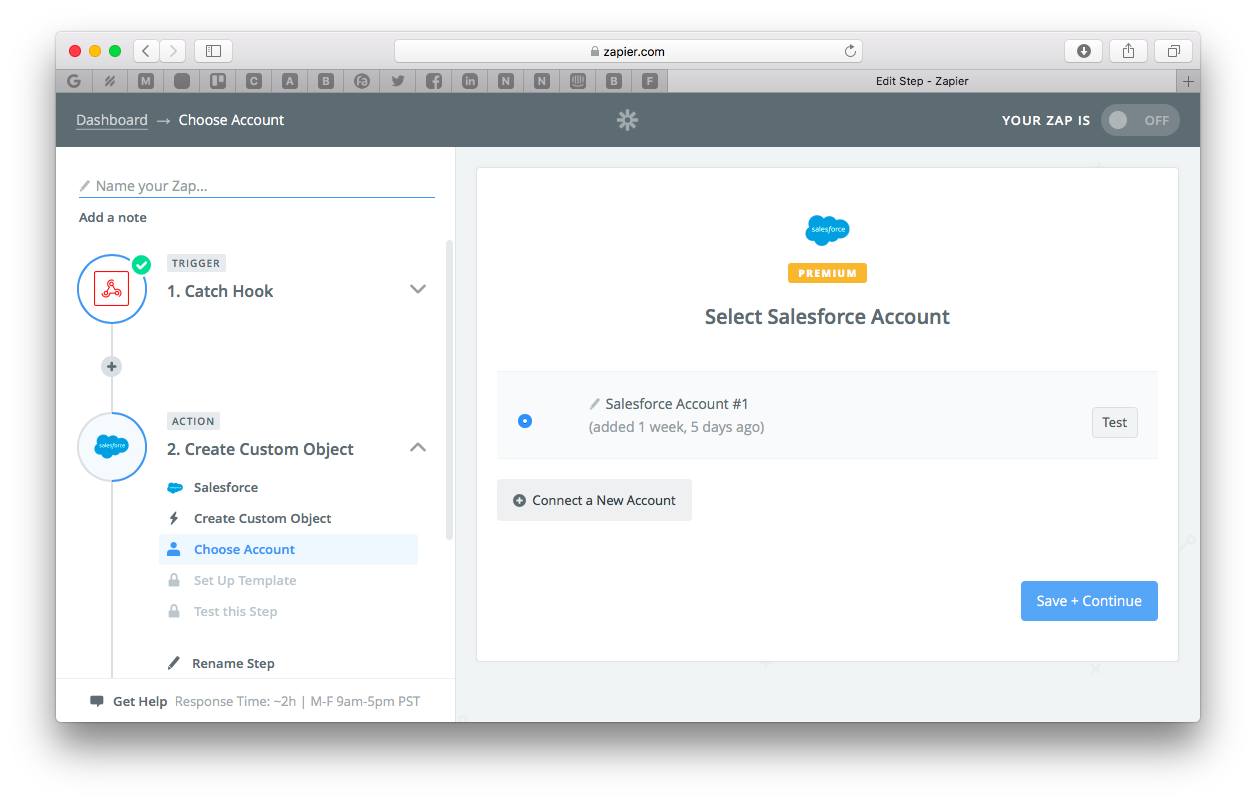Click Connect a New Account
This screenshot has height=802, width=1256.
(594, 500)
